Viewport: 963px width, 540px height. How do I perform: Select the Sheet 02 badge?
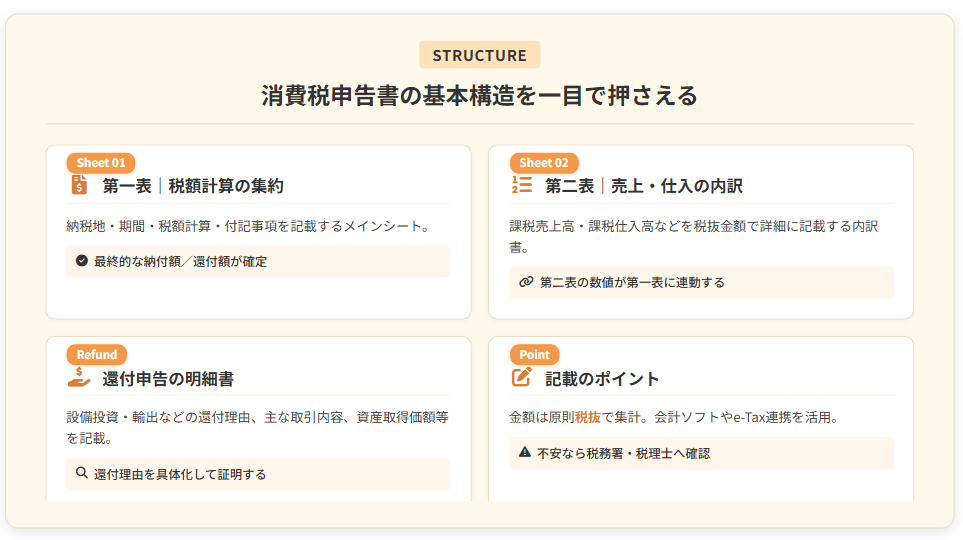[544, 163]
